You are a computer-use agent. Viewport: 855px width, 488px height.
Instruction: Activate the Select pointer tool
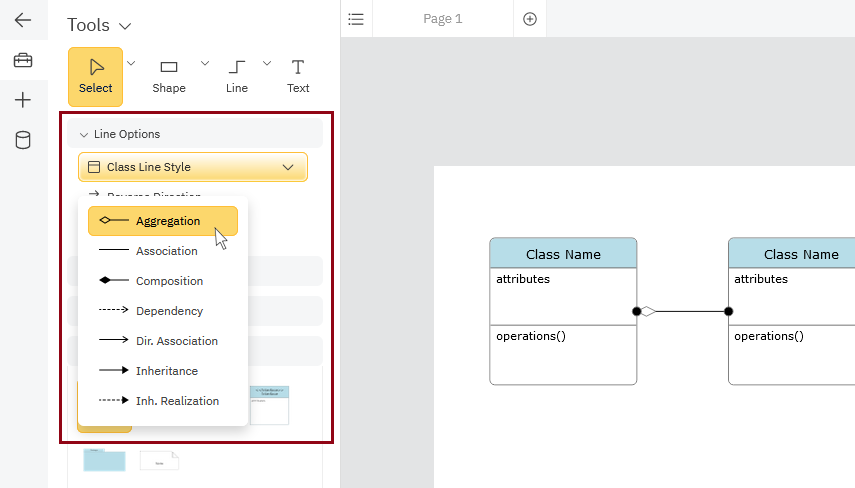tap(96, 76)
